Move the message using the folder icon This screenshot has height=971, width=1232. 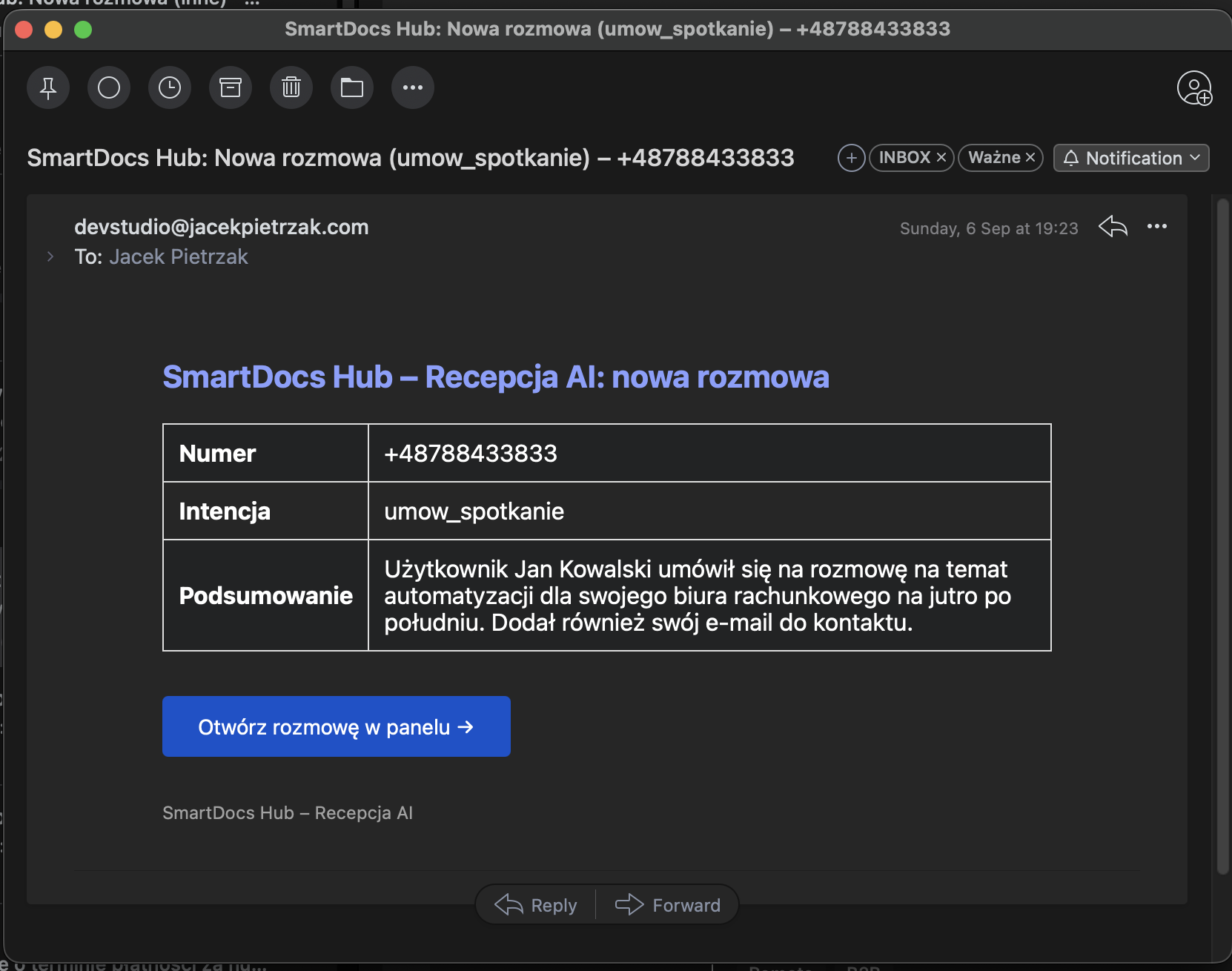352,87
